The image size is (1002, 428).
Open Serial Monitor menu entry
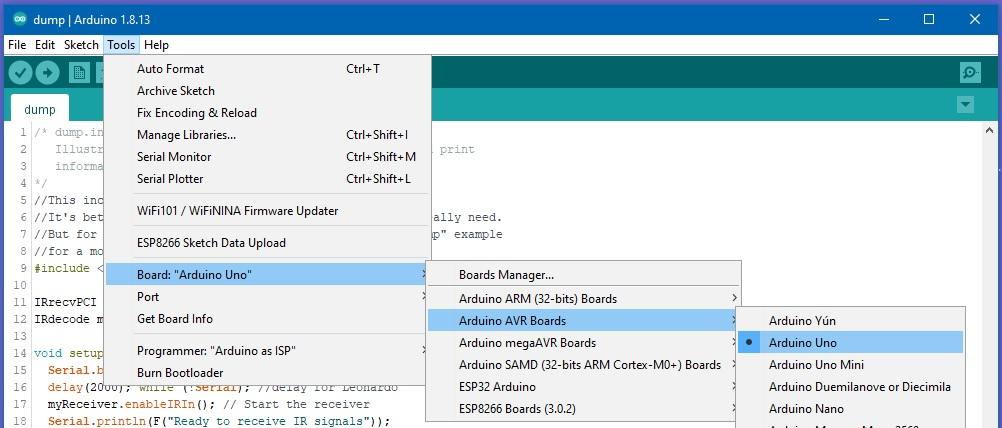pos(268,157)
